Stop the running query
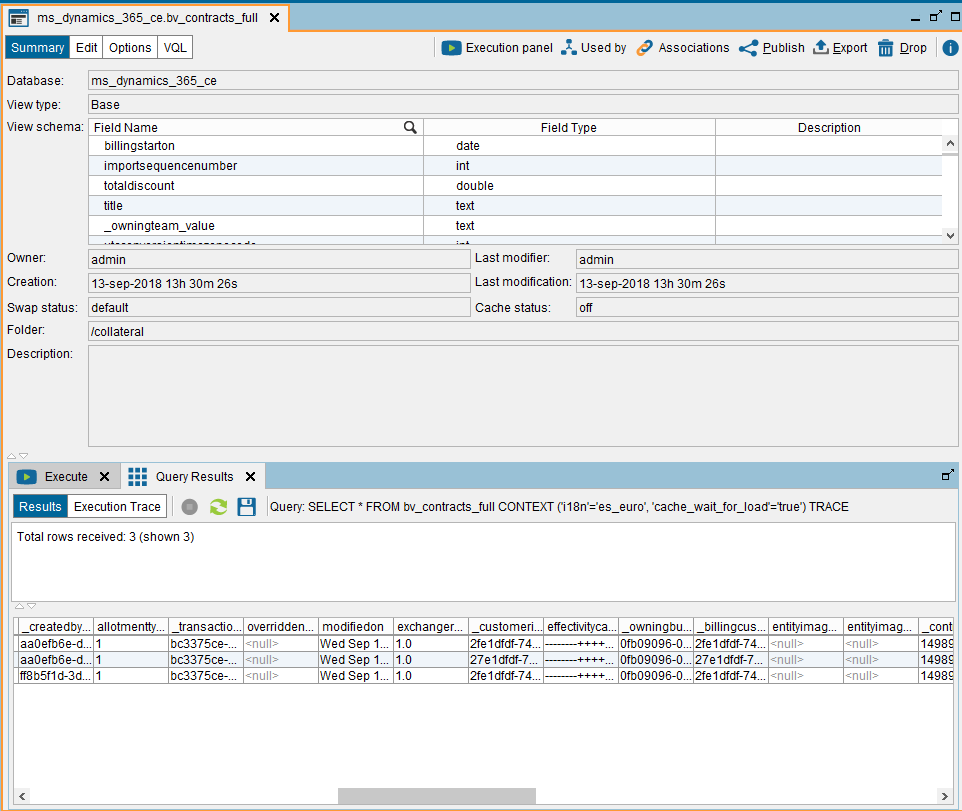The image size is (962, 811). point(190,507)
